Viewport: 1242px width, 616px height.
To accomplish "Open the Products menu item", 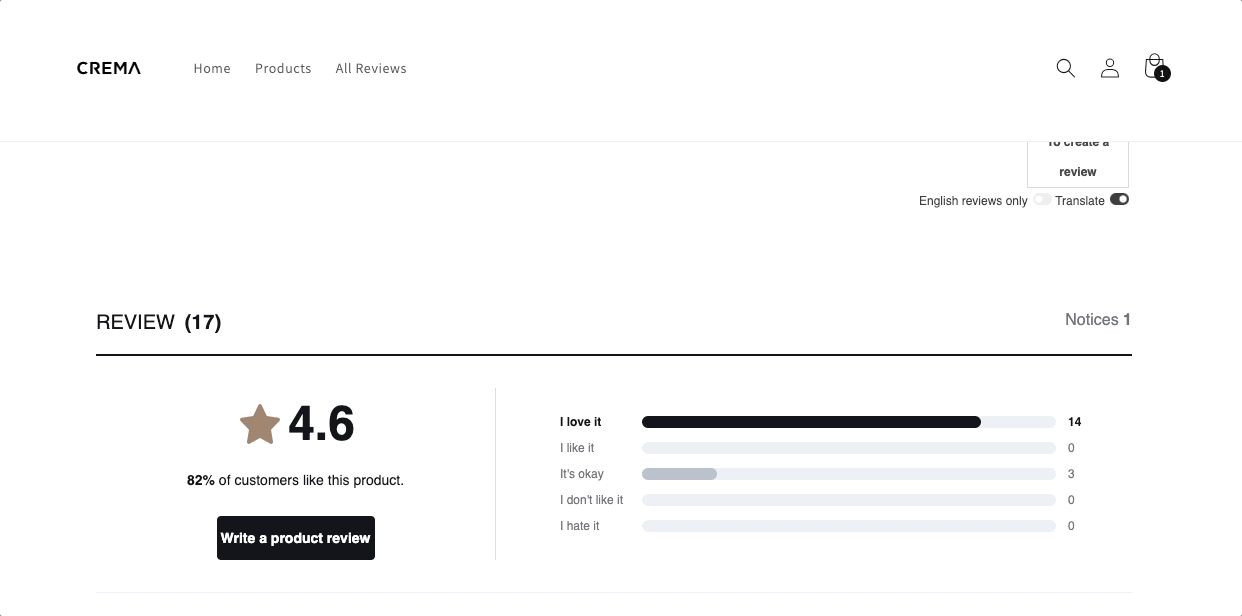I will (283, 69).
